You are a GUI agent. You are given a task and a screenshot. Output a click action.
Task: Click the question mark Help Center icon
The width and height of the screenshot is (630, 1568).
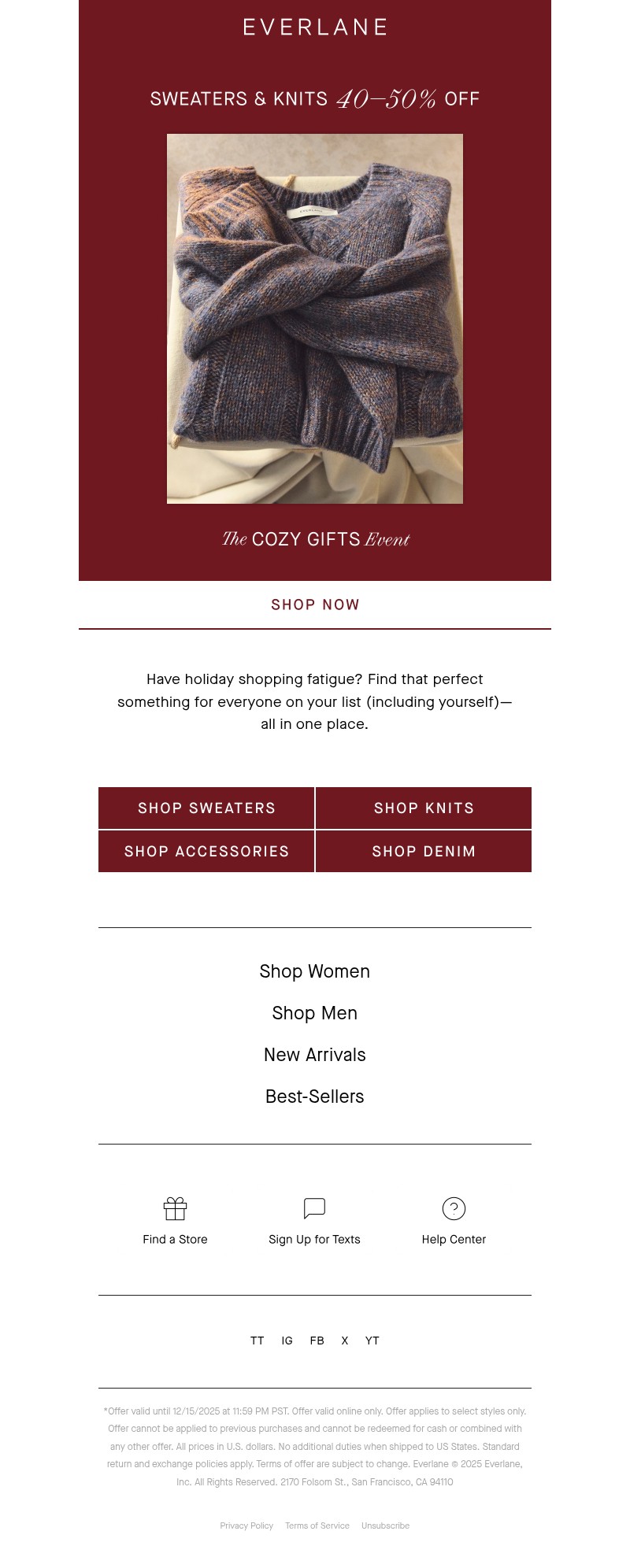tap(454, 1208)
